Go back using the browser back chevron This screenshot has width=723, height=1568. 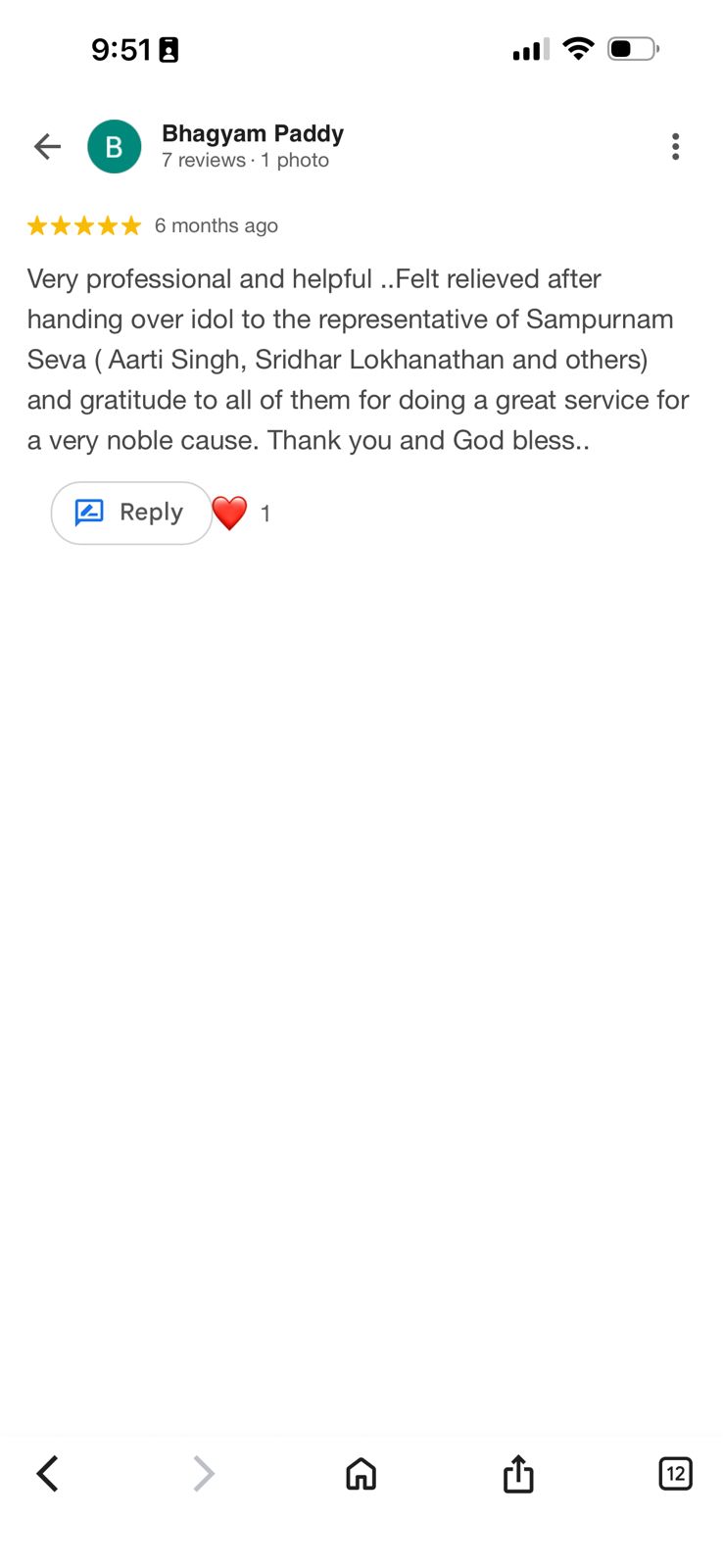click(47, 1473)
